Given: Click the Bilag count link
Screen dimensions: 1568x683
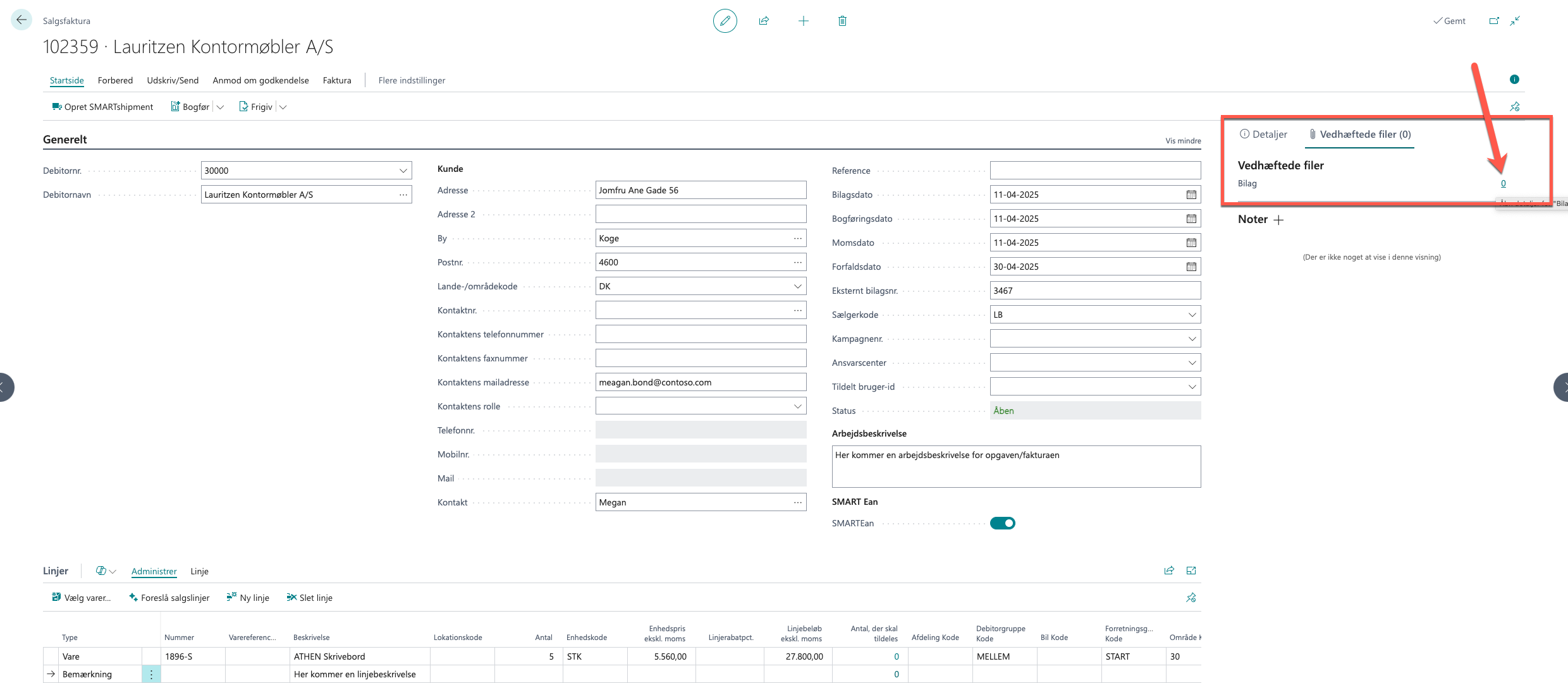Looking at the screenshot, I should point(1503,184).
